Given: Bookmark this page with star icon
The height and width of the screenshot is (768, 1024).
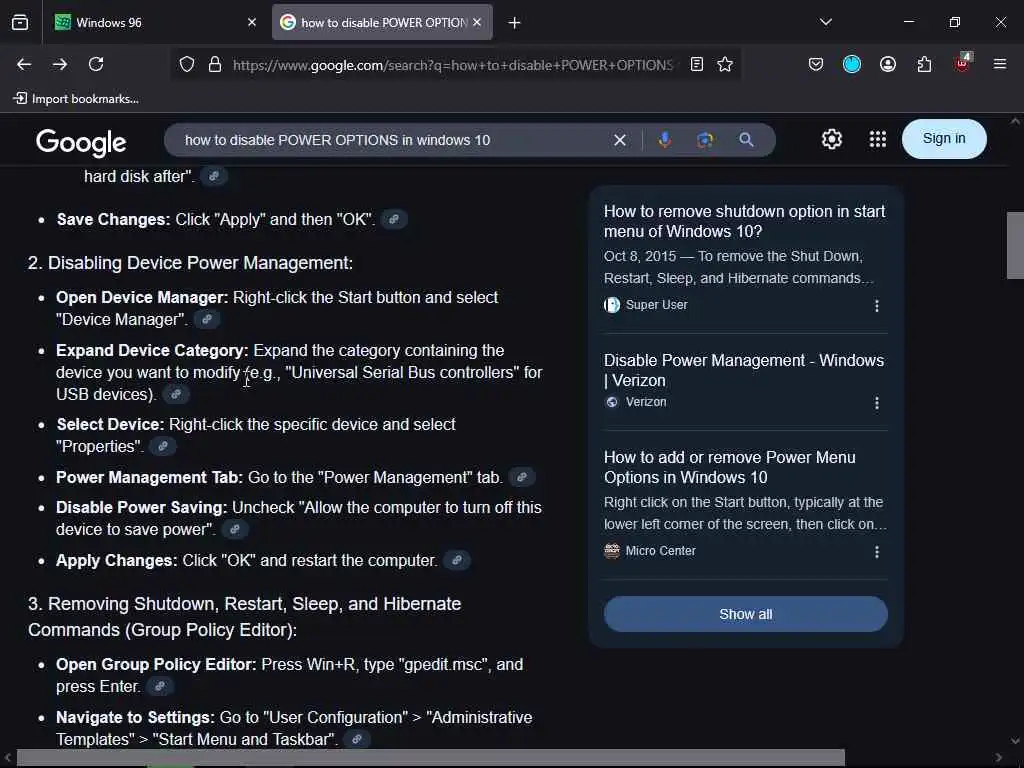Looking at the screenshot, I should coord(725,64).
